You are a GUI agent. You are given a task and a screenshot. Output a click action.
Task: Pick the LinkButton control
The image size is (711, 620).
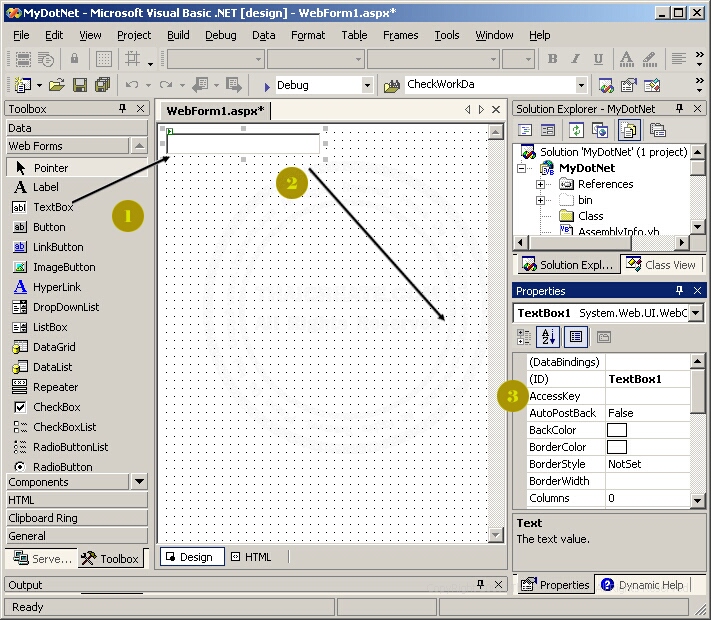pyautogui.click(x=58, y=247)
